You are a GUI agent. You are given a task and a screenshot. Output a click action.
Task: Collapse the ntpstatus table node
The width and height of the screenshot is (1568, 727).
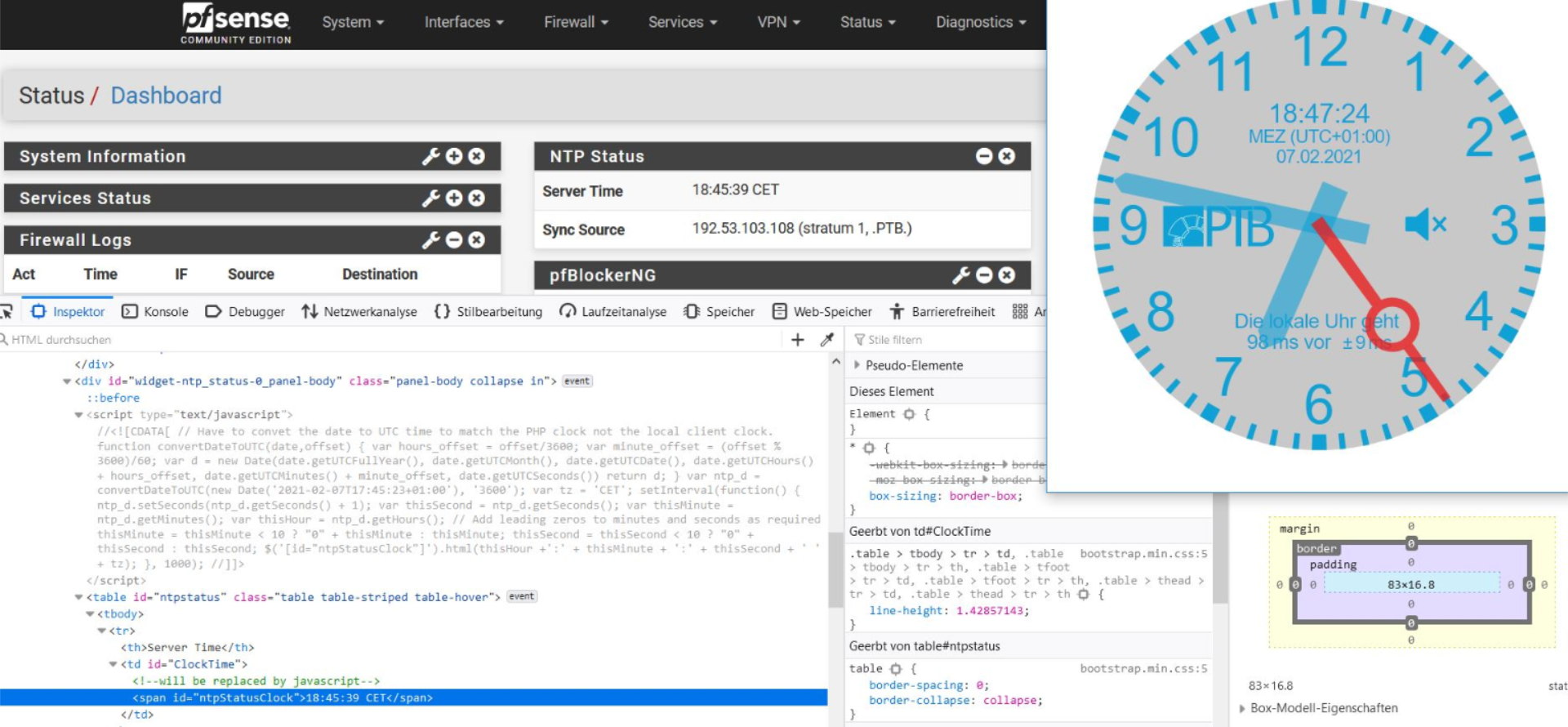pyautogui.click(x=78, y=597)
